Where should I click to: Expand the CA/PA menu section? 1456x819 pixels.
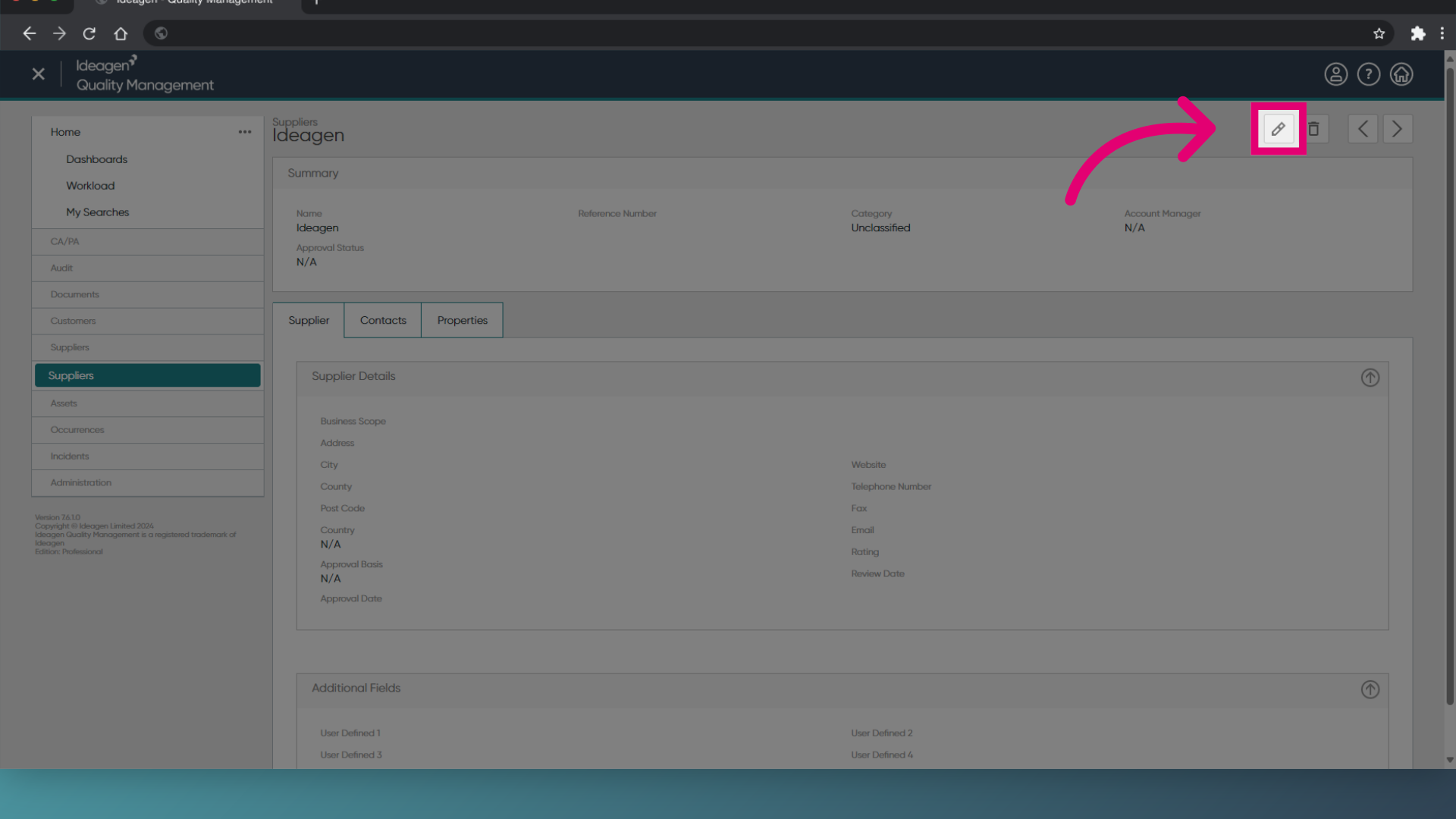[x=148, y=242]
